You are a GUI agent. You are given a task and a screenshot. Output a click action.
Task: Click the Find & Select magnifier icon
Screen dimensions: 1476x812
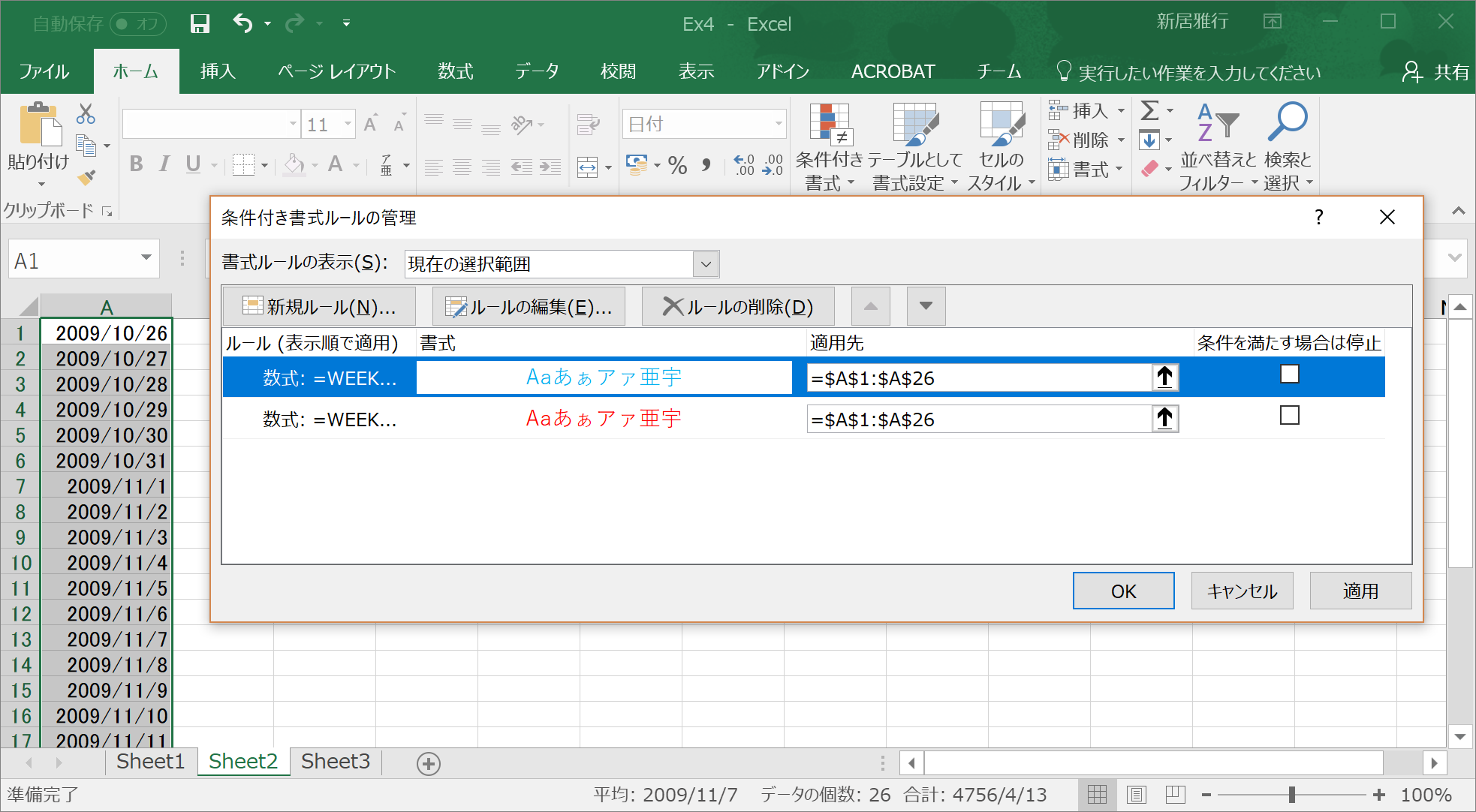pos(1287,122)
